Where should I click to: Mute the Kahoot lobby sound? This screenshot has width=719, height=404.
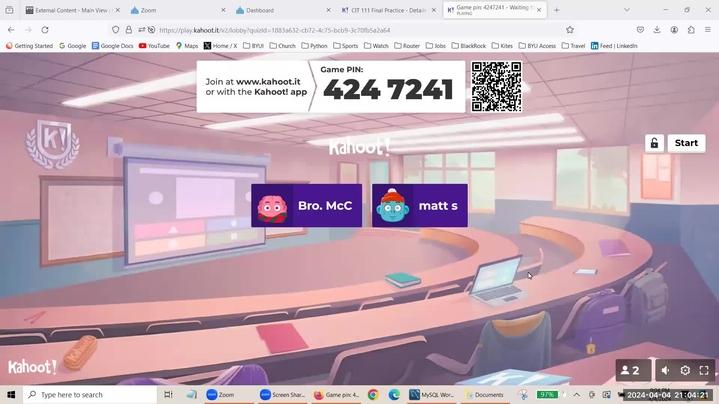pyautogui.click(x=665, y=371)
